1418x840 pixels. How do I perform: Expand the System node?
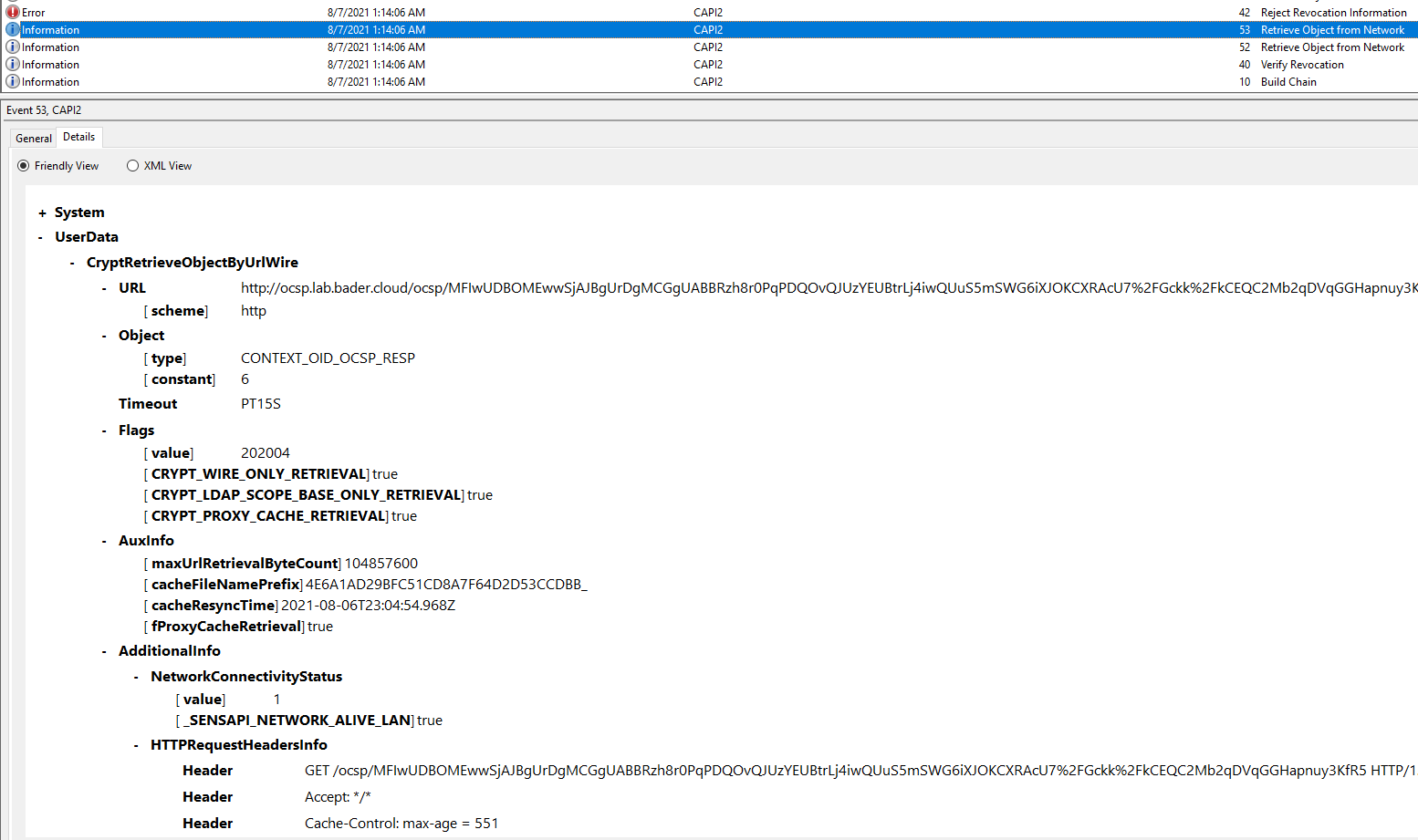(41, 212)
